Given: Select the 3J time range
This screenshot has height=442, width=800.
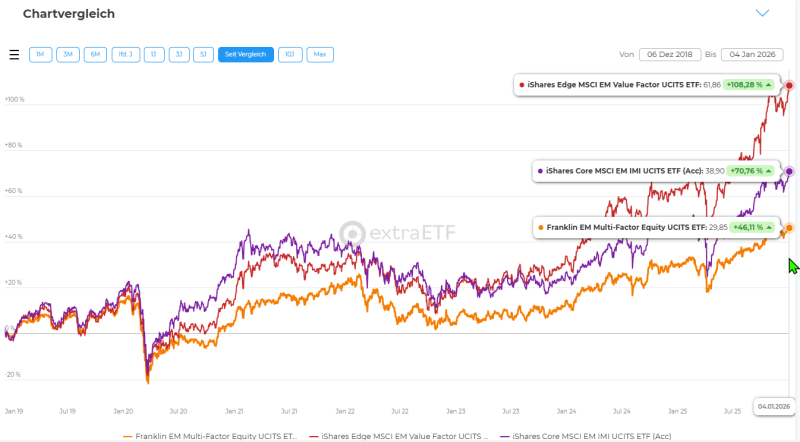Looking at the screenshot, I should click(177, 54).
